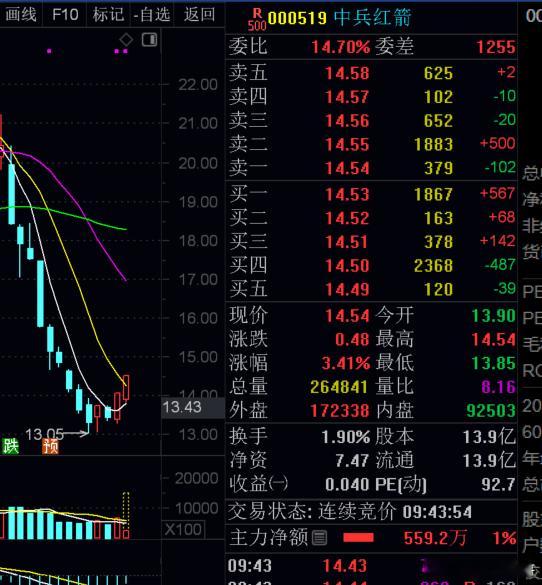Select 买三 price 14.51 row
This screenshot has height=585, width=542.
click(x=372, y=242)
